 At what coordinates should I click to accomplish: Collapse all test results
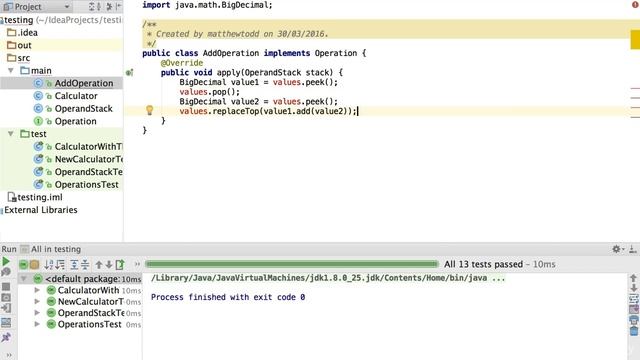[x=85, y=264]
